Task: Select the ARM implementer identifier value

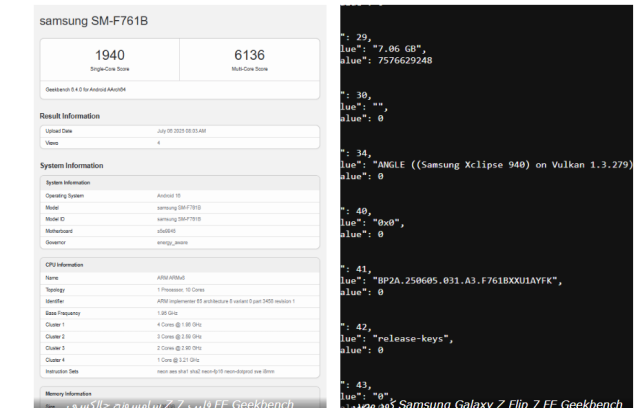Action: pos(226,302)
